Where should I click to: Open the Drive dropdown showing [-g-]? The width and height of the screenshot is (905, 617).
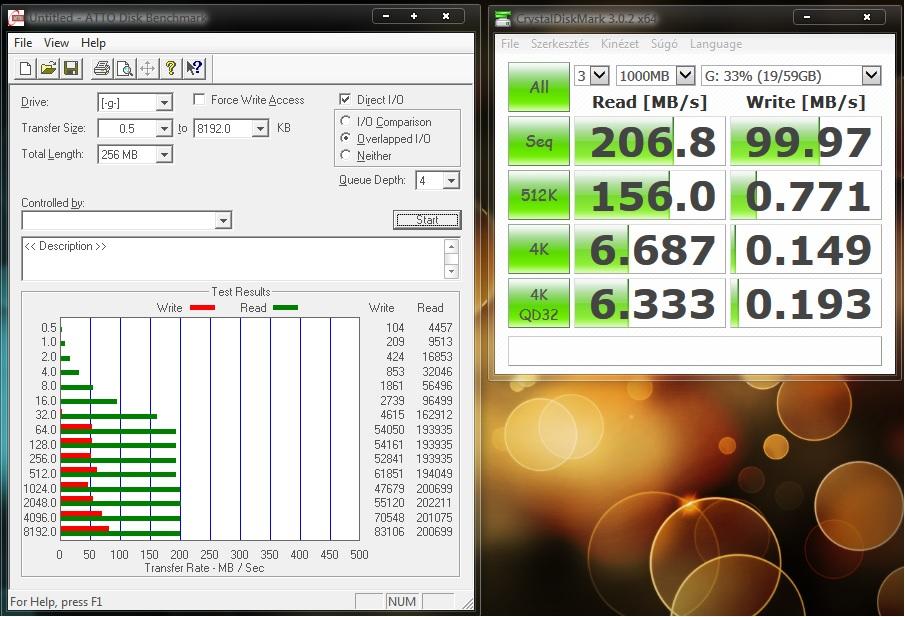coord(164,103)
